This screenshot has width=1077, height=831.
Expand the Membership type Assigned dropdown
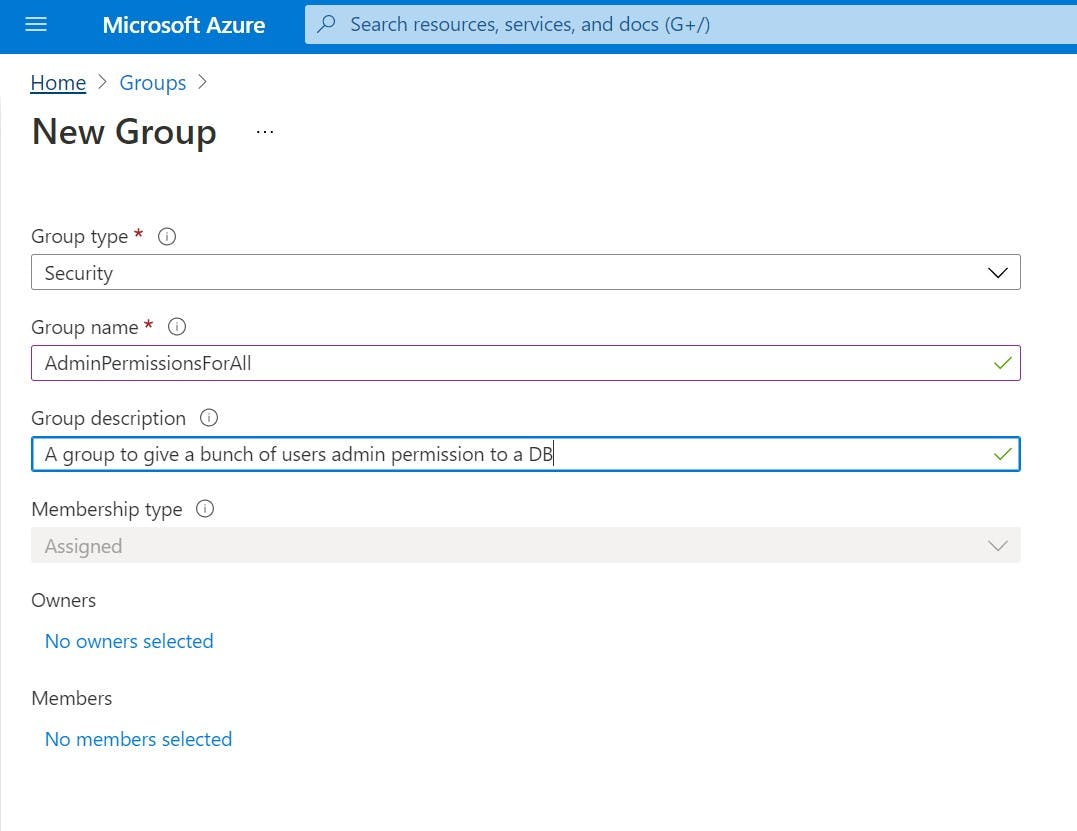(997, 546)
